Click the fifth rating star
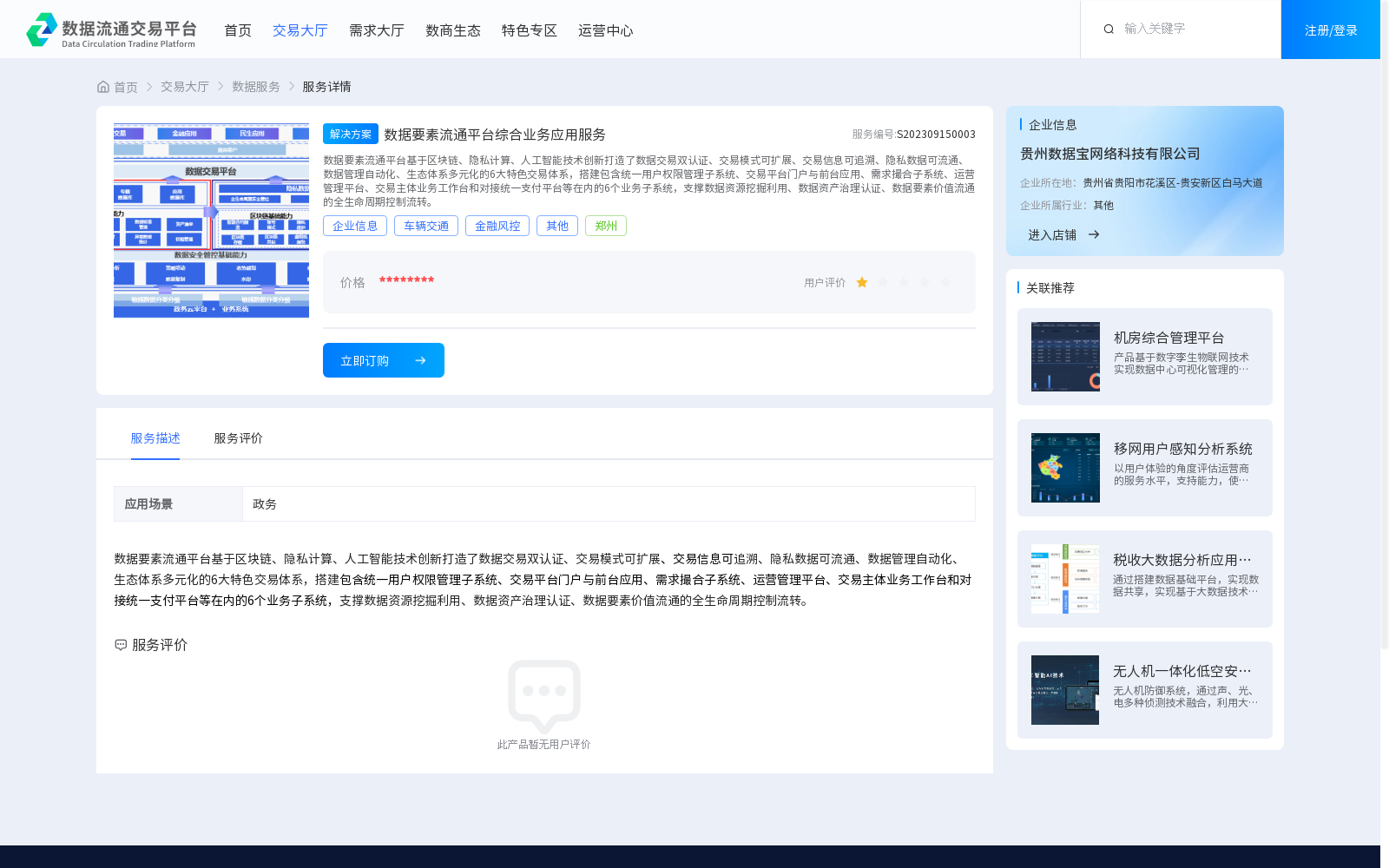1389x868 pixels. click(x=945, y=282)
